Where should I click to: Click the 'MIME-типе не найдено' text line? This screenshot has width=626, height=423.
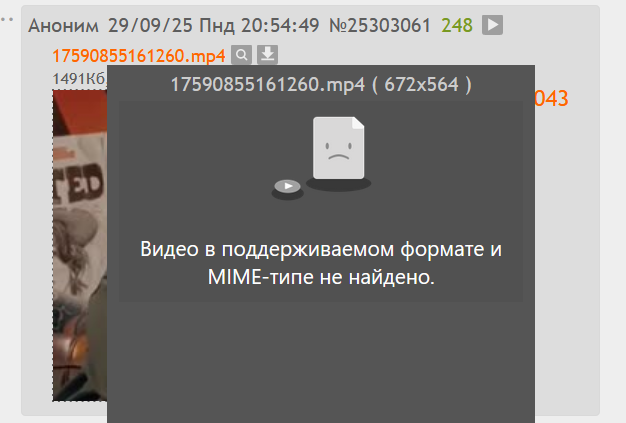(x=321, y=277)
